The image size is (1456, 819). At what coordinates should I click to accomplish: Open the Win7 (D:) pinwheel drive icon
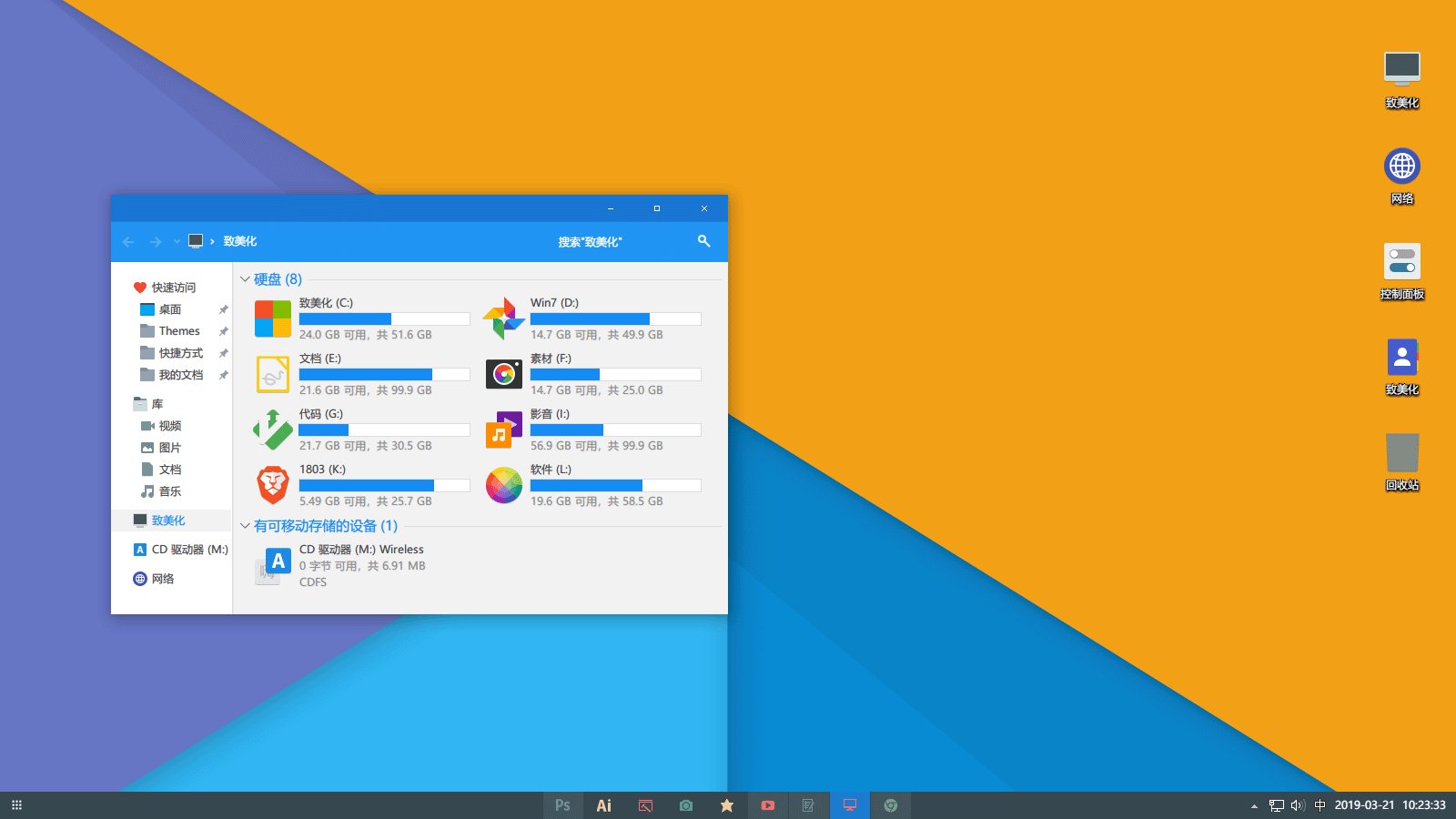pyautogui.click(x=504, y=318)
